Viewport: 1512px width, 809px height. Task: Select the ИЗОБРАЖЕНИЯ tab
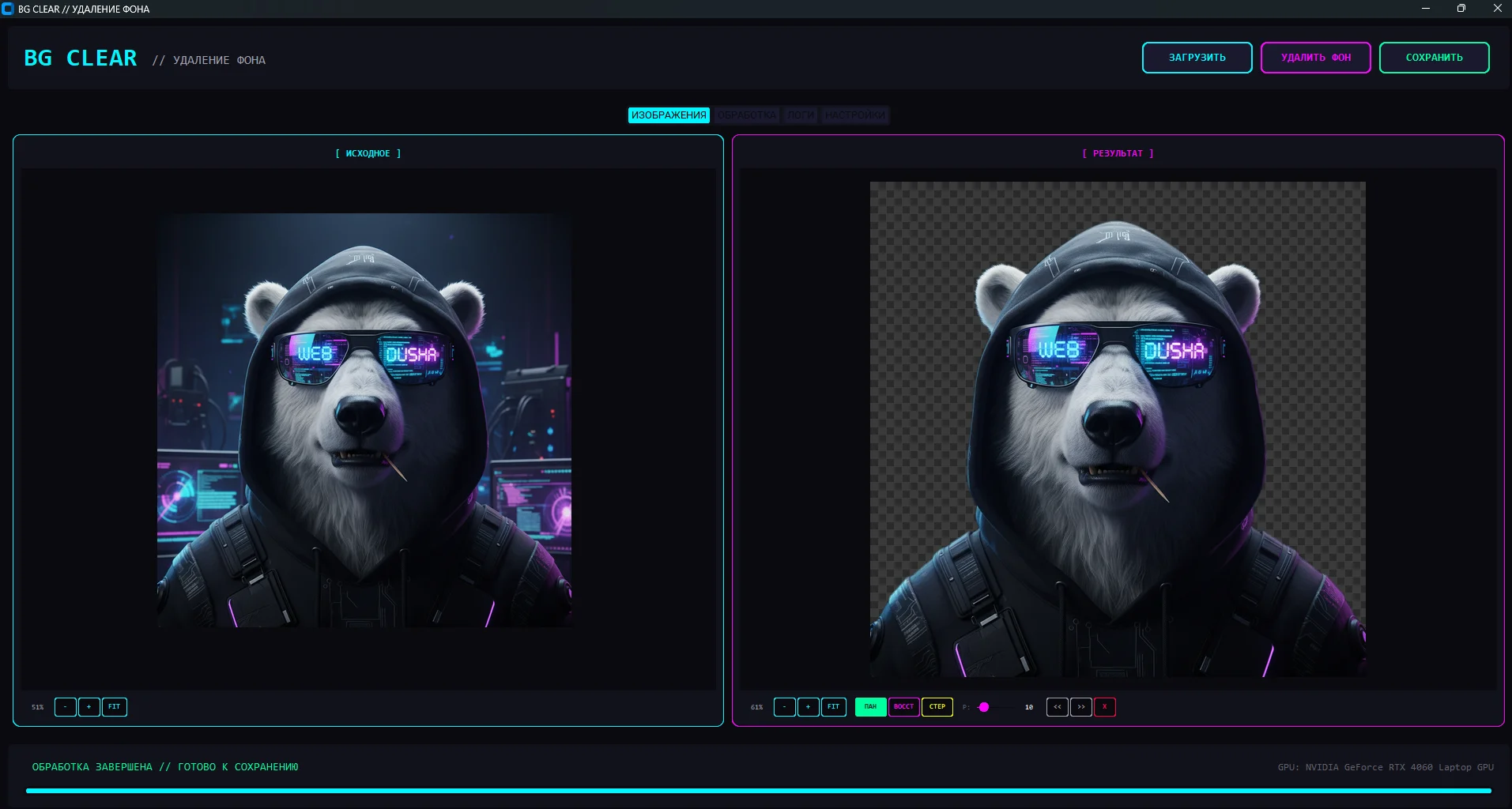[669, 115]
